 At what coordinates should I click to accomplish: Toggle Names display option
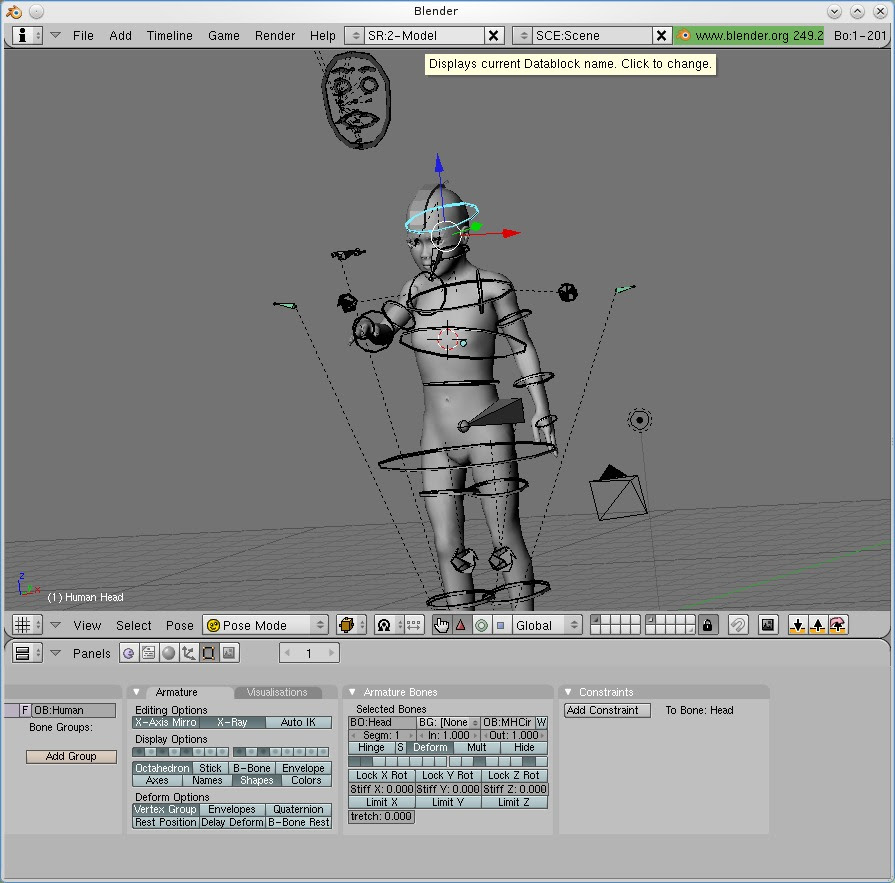point(207,780)
